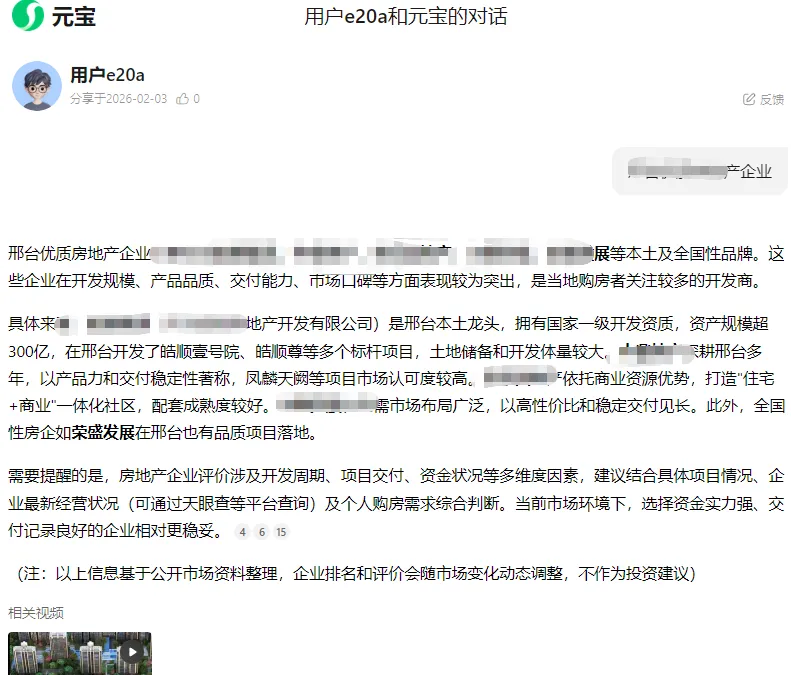Viewport: 791px width, 675px height.
Task: Click the user question message bubble
Action: [700, 171]
